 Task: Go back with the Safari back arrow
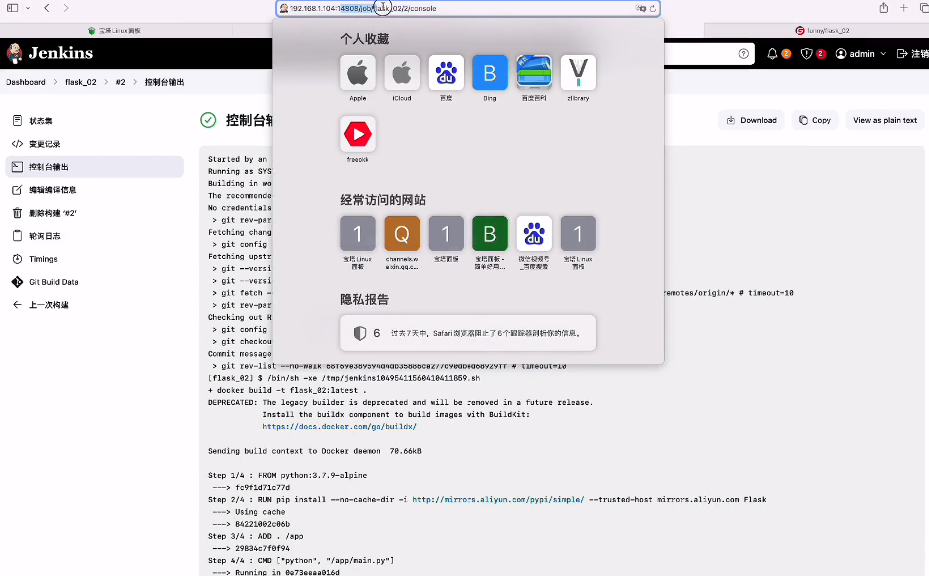pos(47,8)
